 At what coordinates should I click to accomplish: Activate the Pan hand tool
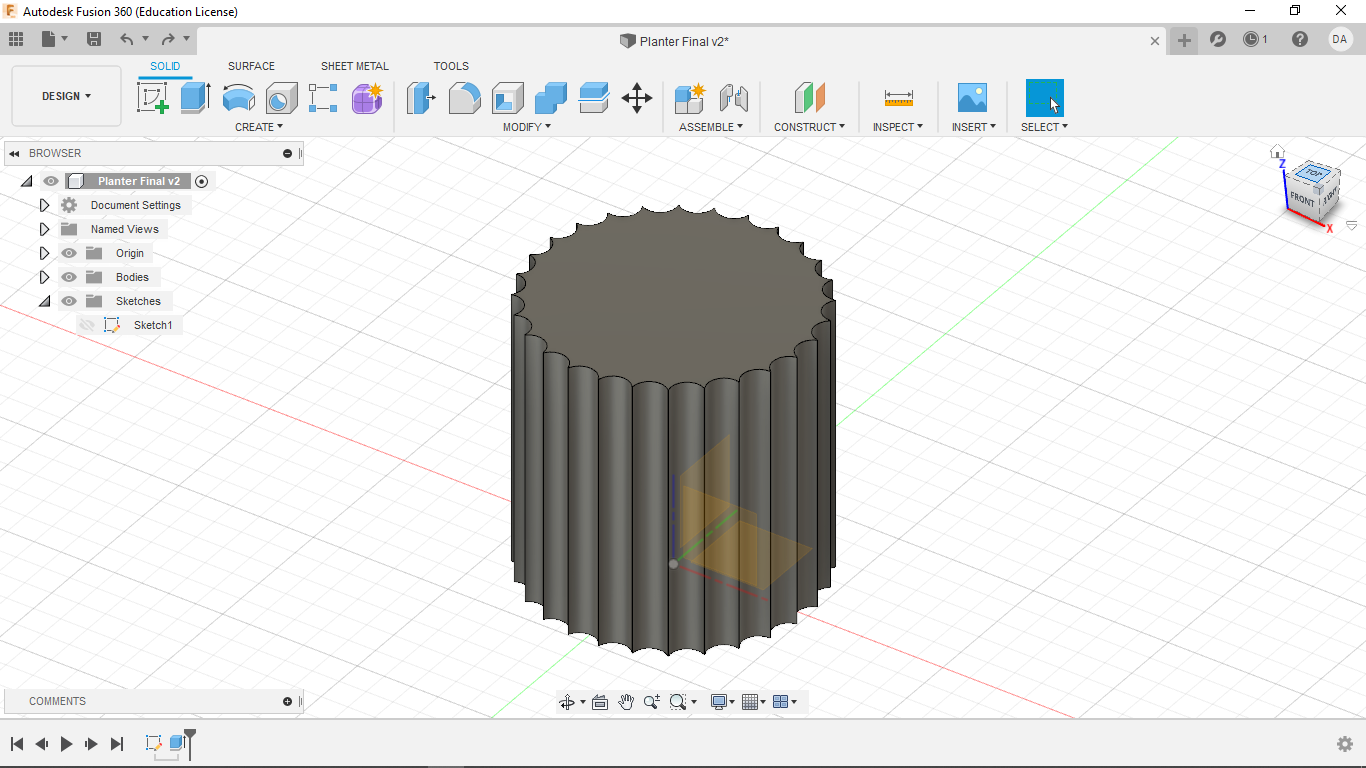click(x=626, y=702)
